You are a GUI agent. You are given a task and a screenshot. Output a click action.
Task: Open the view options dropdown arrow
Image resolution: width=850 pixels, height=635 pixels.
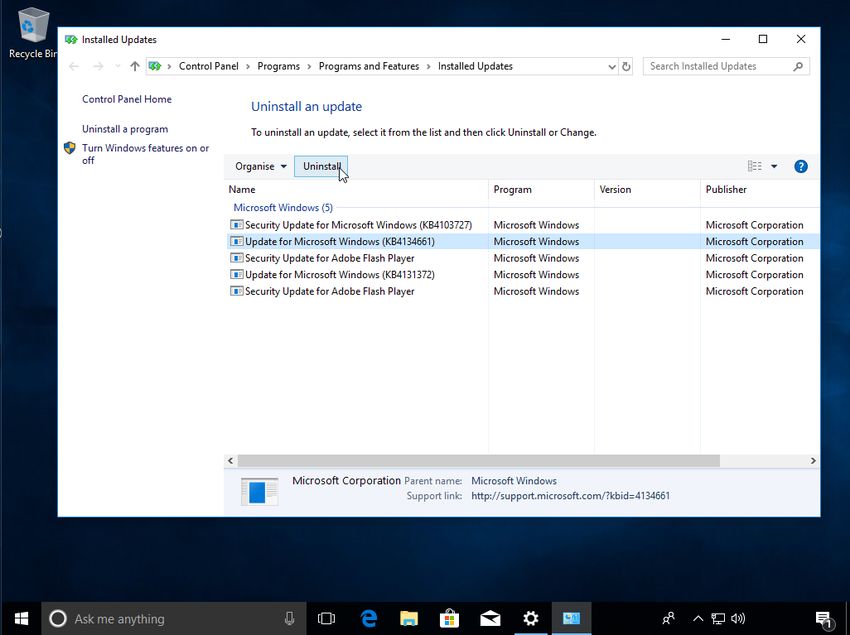(774, 166)
